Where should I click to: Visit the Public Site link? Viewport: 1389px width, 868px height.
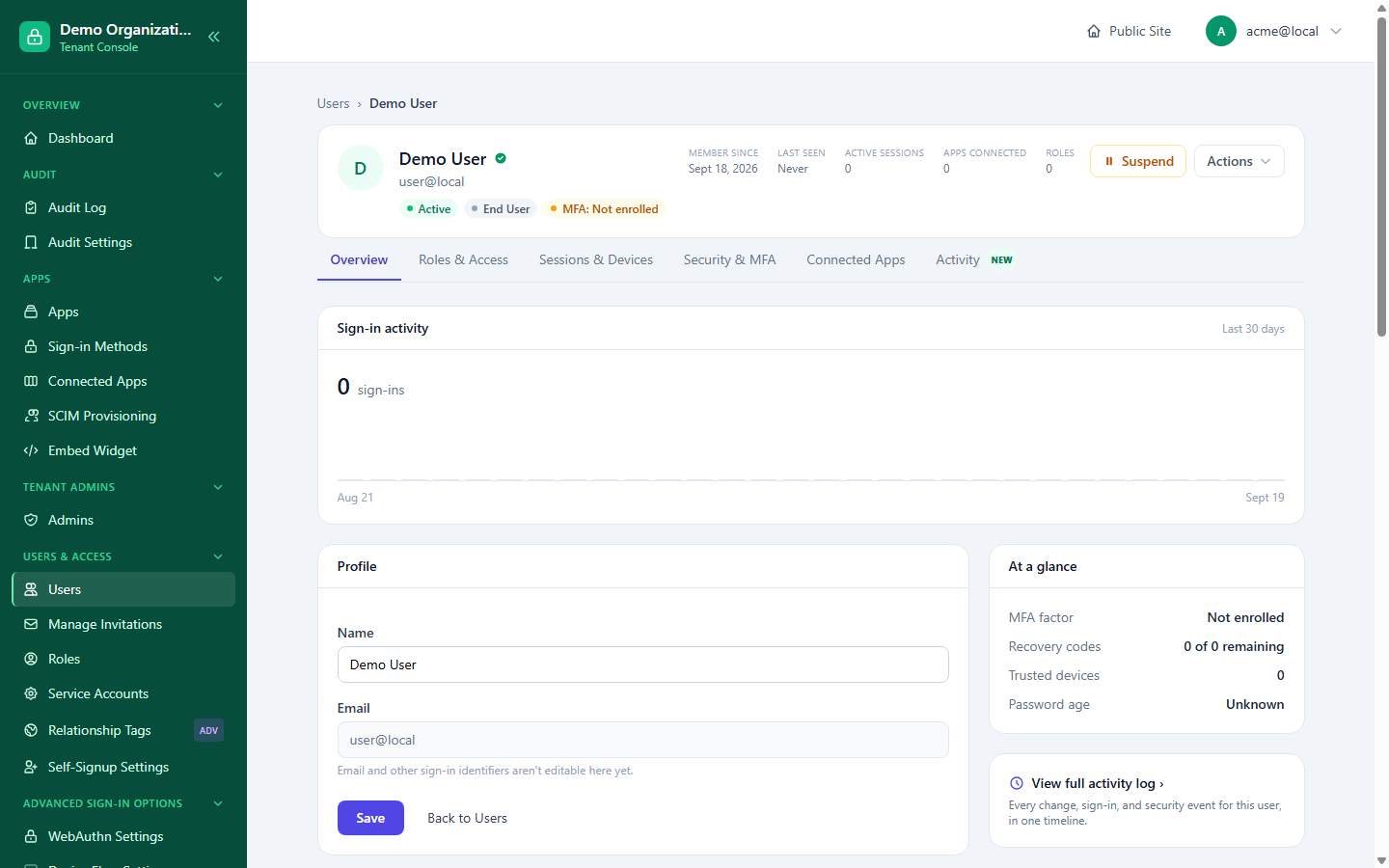[1129, 31]
